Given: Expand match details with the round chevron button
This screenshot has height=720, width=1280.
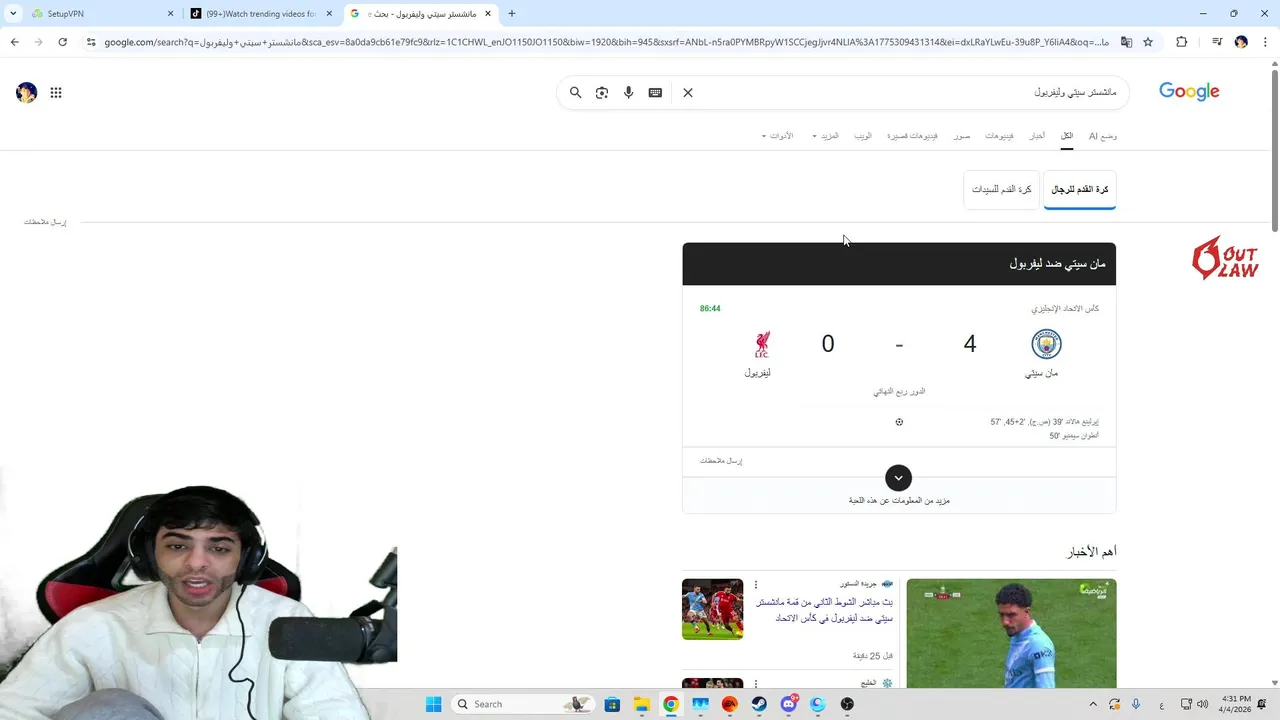Looking at the screenshot, I should click(899, 478).
